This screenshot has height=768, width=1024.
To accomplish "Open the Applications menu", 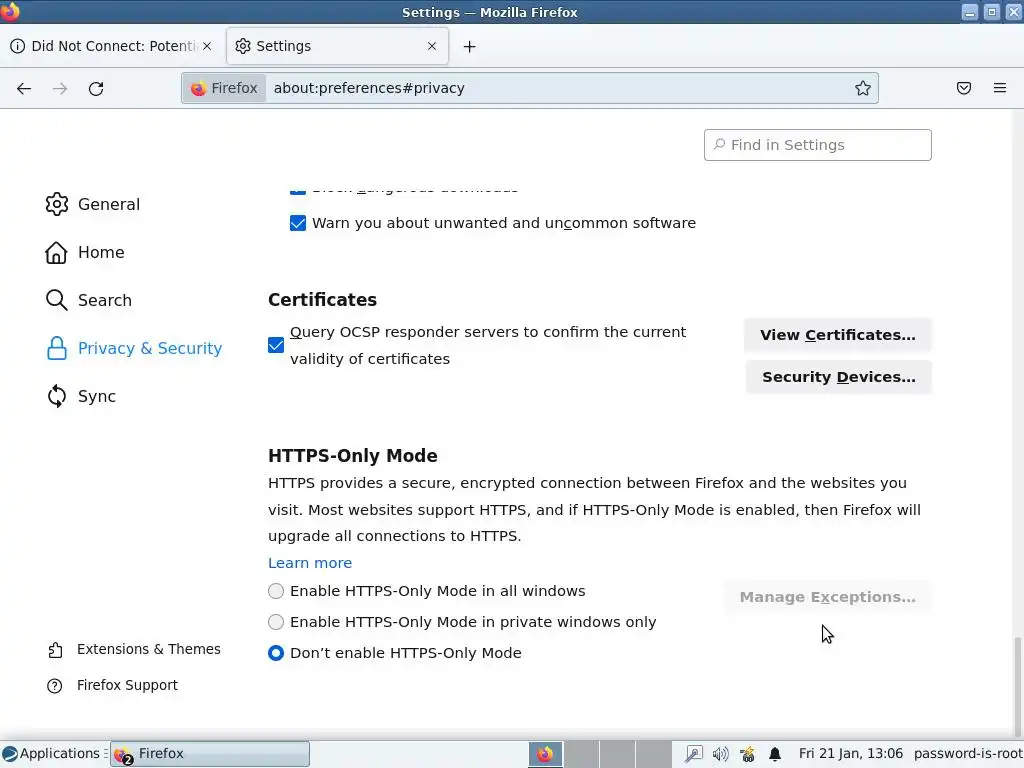I will click(x=51, y=754).
